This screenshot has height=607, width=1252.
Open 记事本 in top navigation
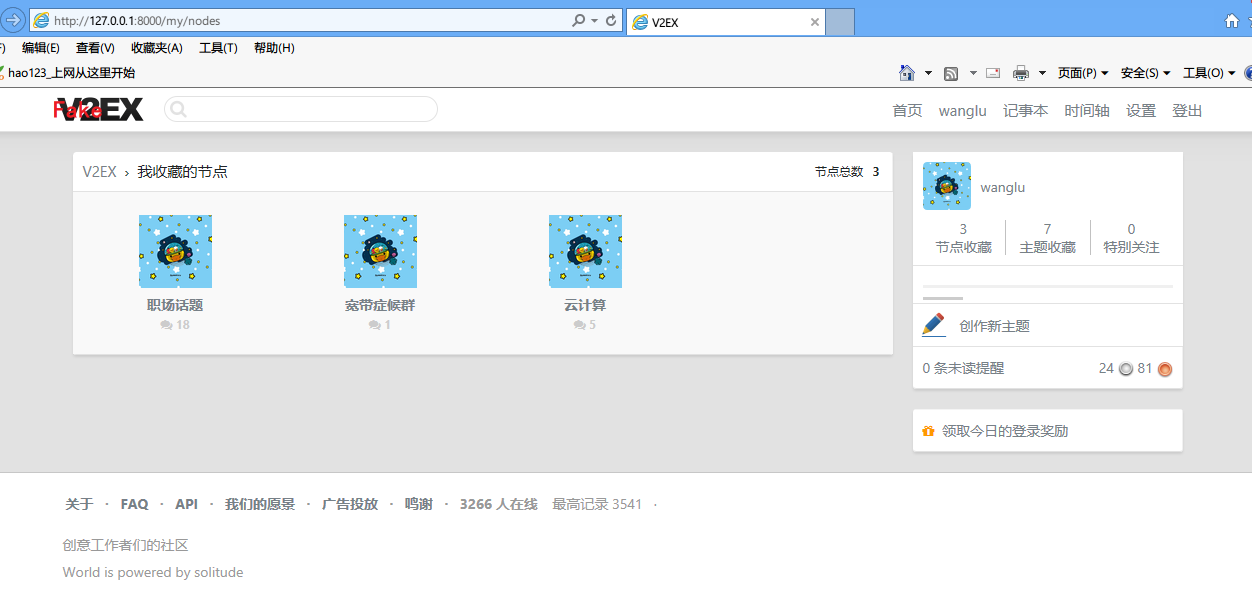(x=1026, y=111)
